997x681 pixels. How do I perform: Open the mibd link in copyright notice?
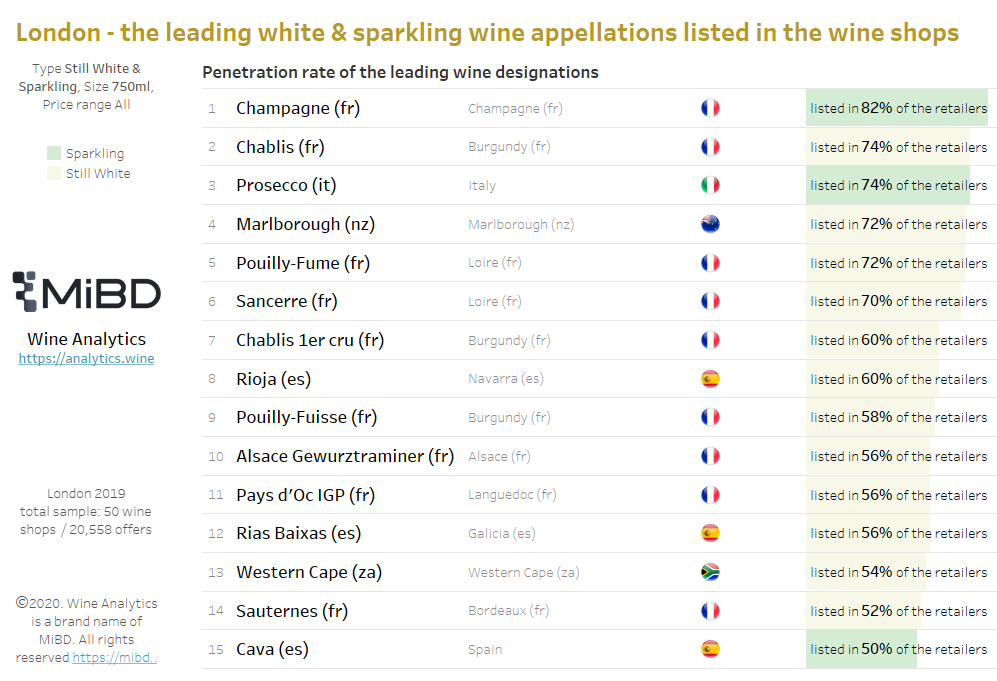pos(114,657)
